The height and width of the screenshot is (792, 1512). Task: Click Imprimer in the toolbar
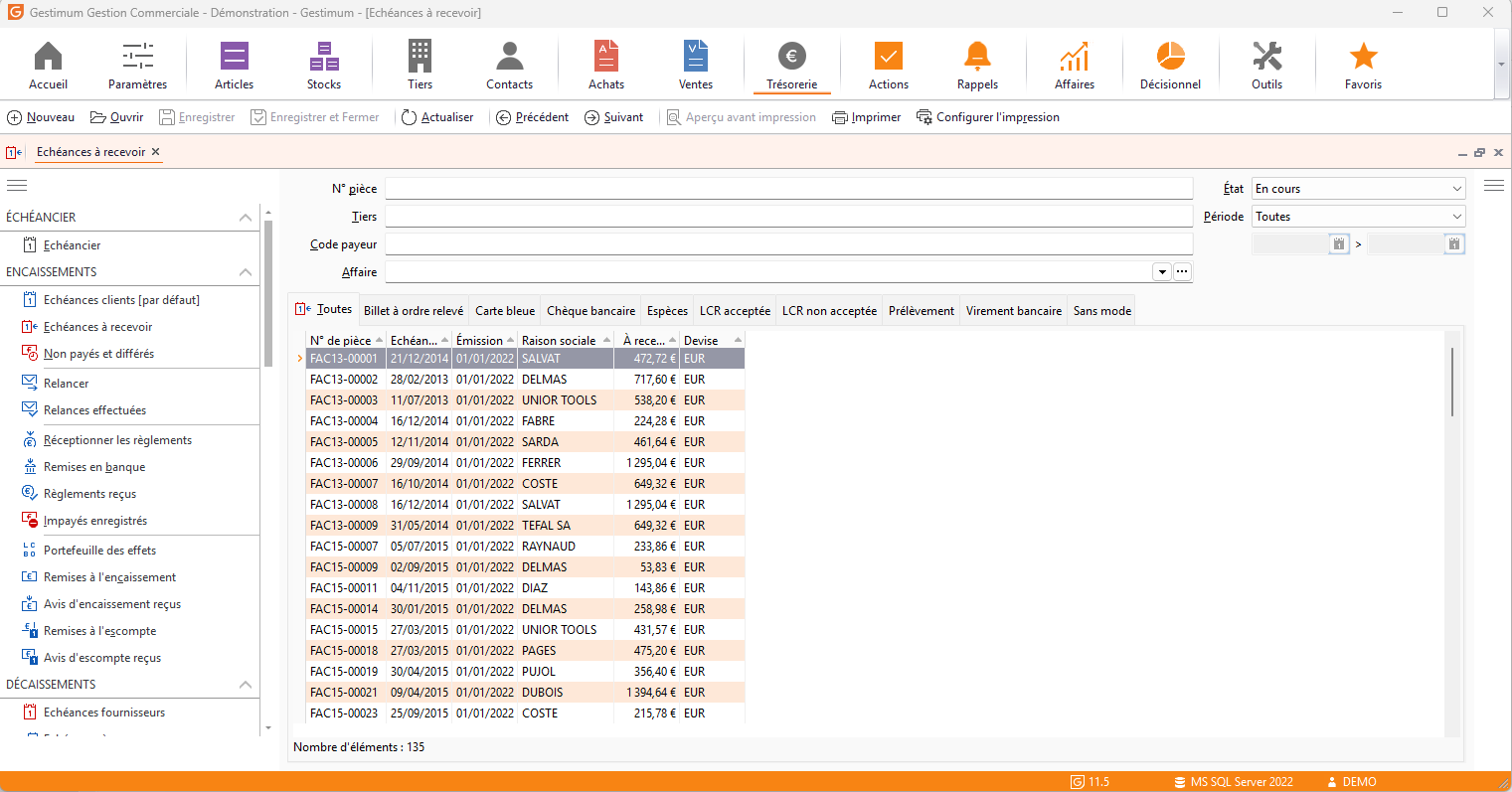pos(866,117)
